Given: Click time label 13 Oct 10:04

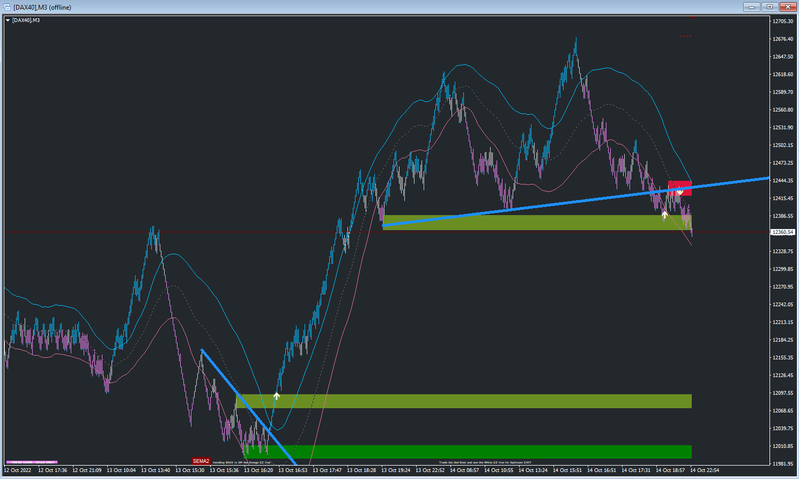Looking at the screenshot, I should [x=121, y=470].
